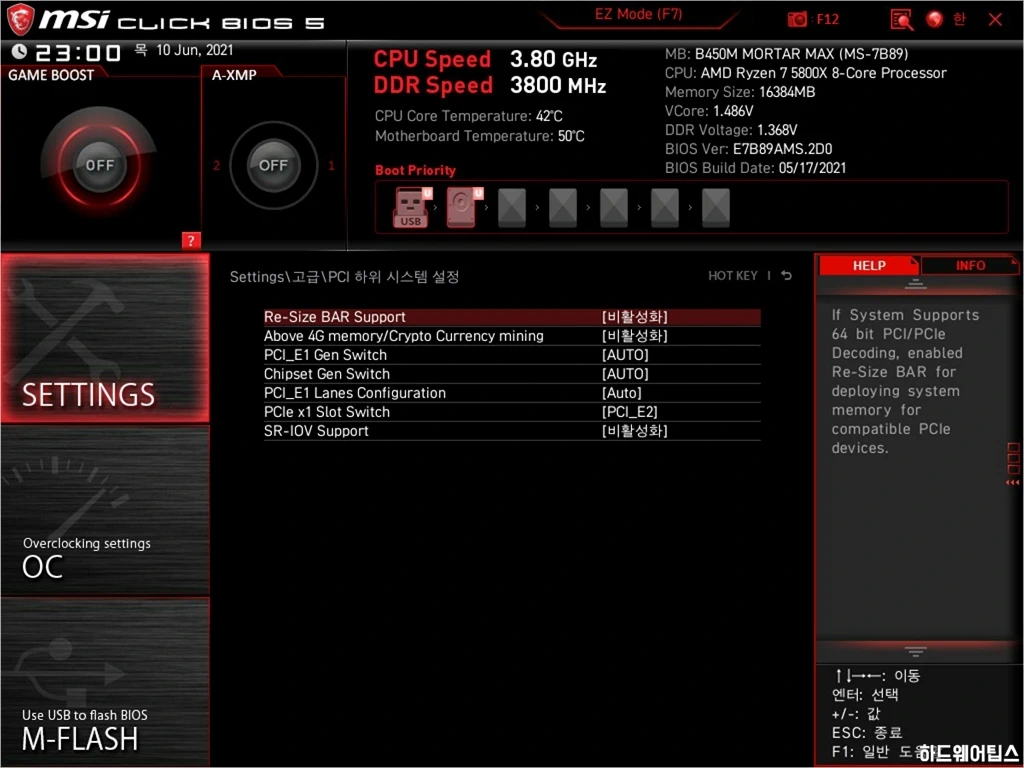Click the DDR Speed 3800 MHz value
This screenshot has width=1024, height=768.
pyautogui.click(x=558, y=86)
